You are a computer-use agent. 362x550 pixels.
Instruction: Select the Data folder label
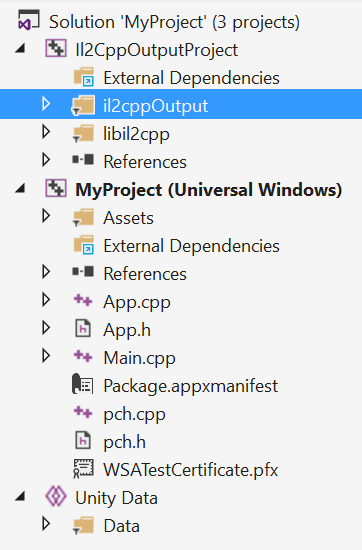121,526
